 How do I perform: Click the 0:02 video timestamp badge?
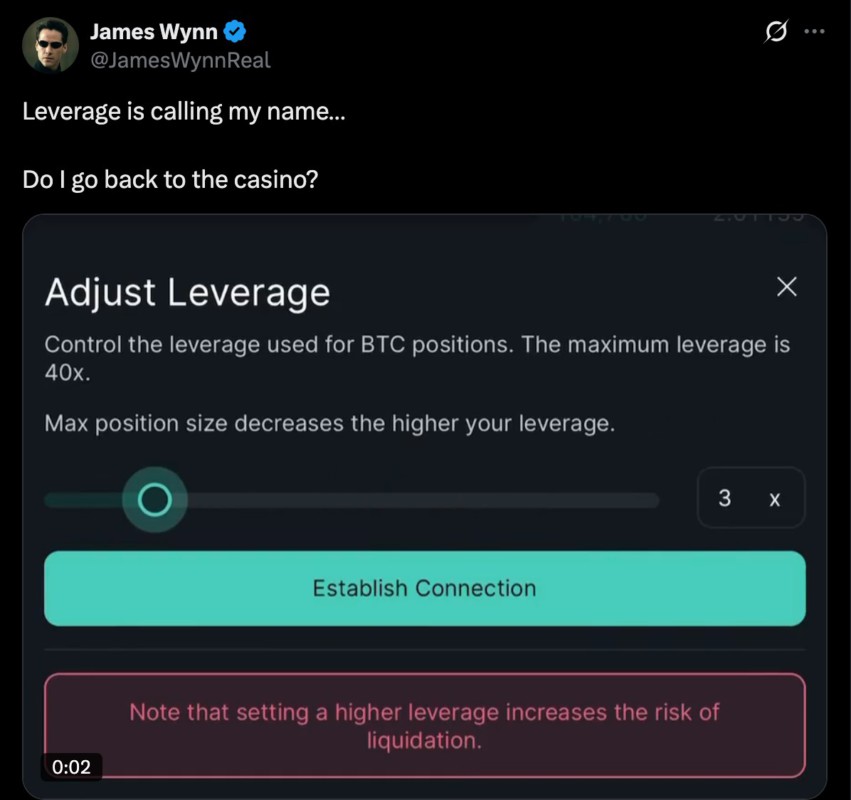pyautogui.click(x=71, y=767)
